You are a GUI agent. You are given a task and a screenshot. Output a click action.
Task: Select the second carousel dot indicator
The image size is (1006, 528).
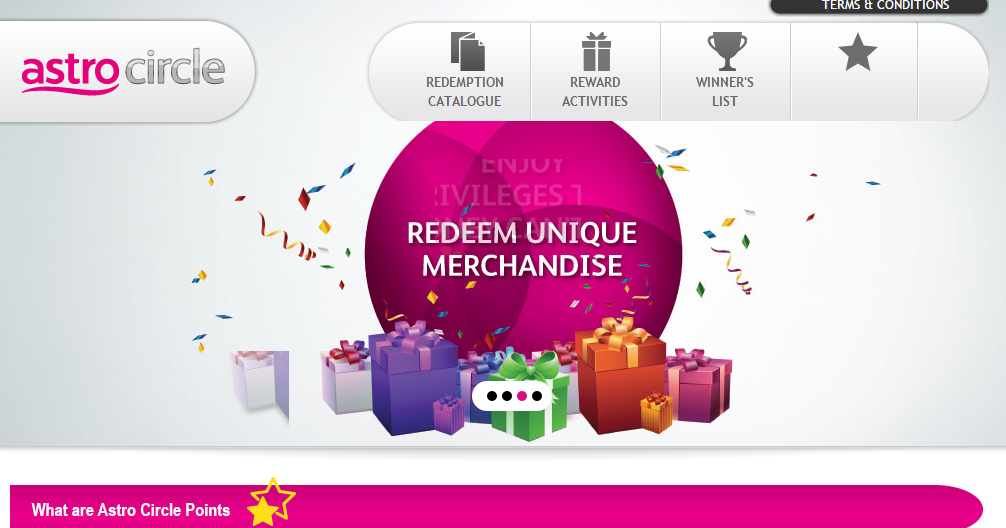point(507,396)
